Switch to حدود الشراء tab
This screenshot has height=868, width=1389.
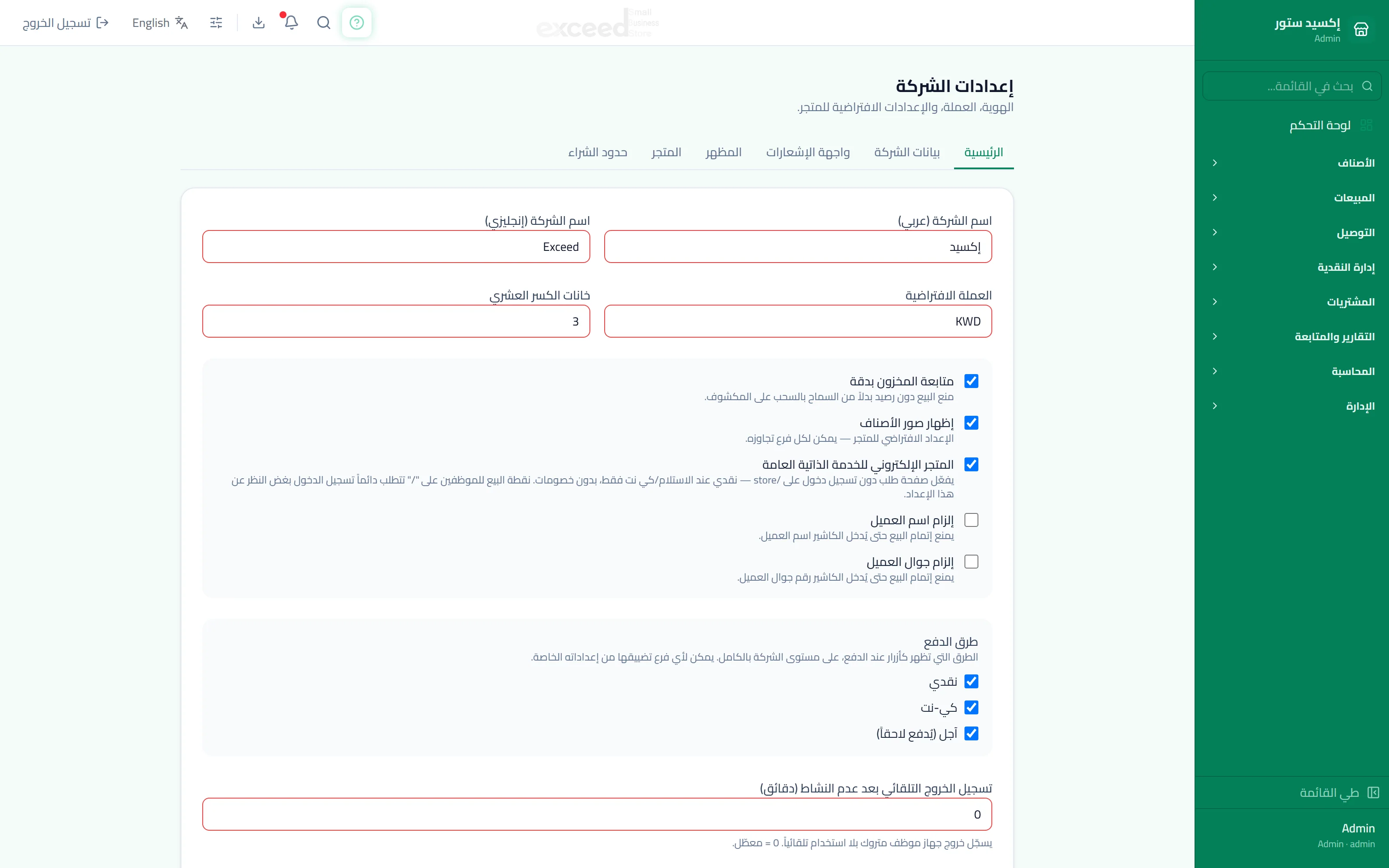click(x=598, y=152)
